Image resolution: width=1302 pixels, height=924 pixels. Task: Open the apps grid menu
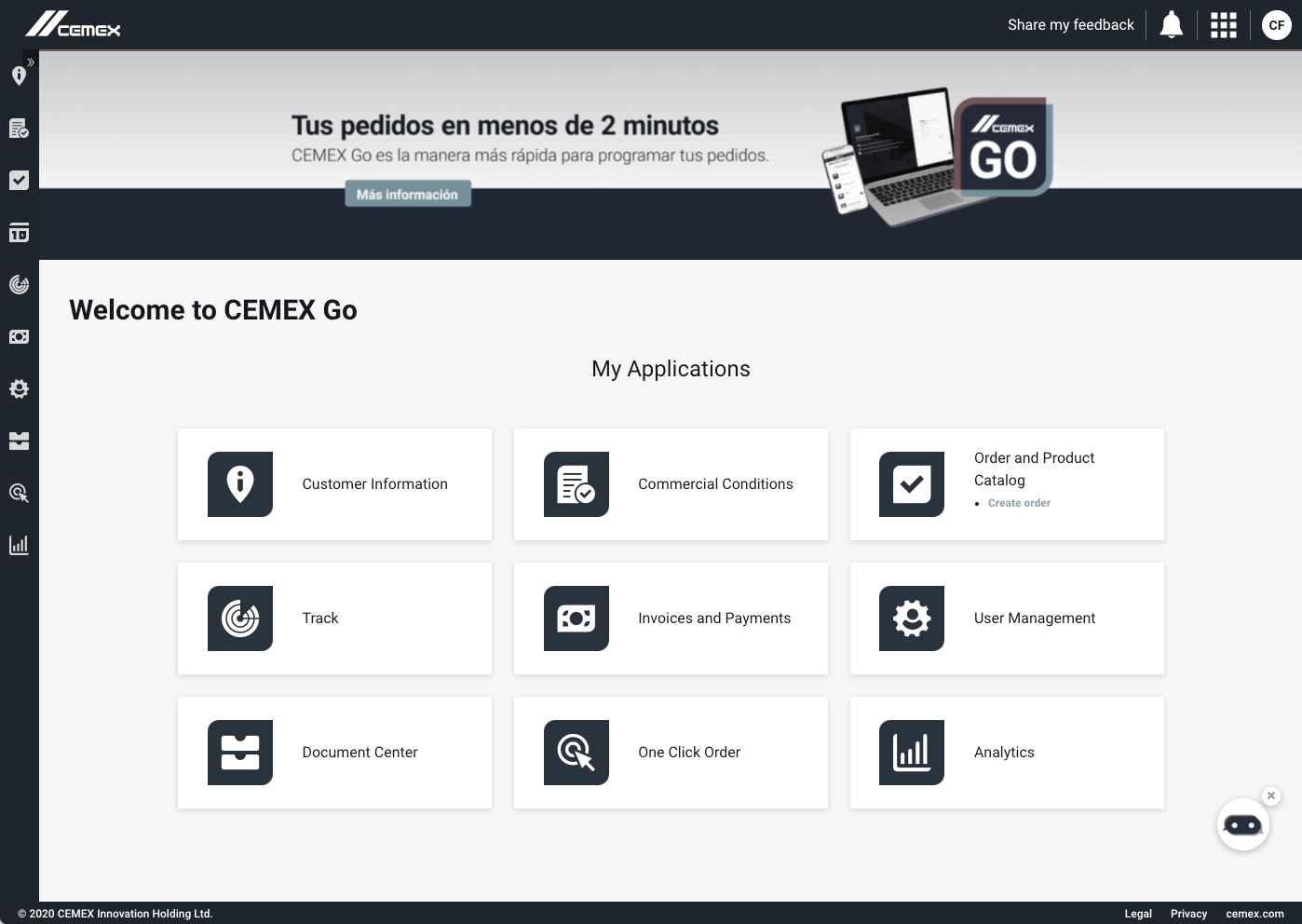tap(1223, 25)
